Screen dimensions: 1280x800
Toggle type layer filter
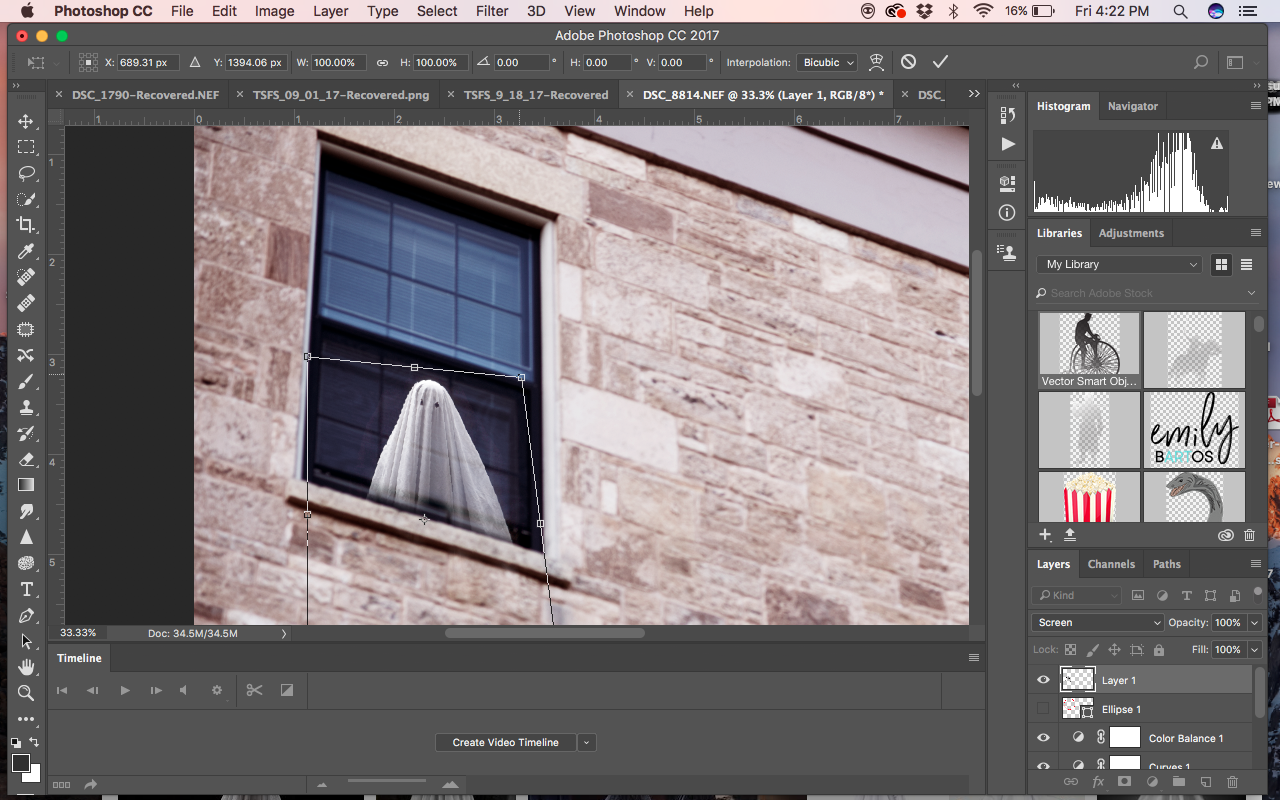tap(1186, 595)
